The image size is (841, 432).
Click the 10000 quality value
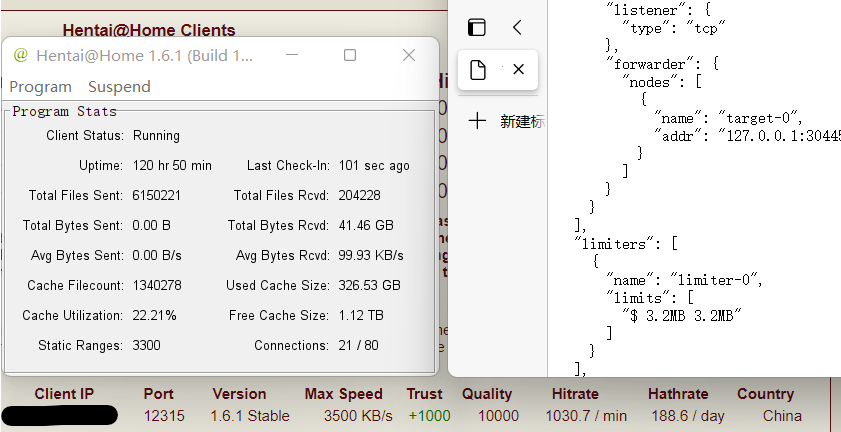point(498,416)
